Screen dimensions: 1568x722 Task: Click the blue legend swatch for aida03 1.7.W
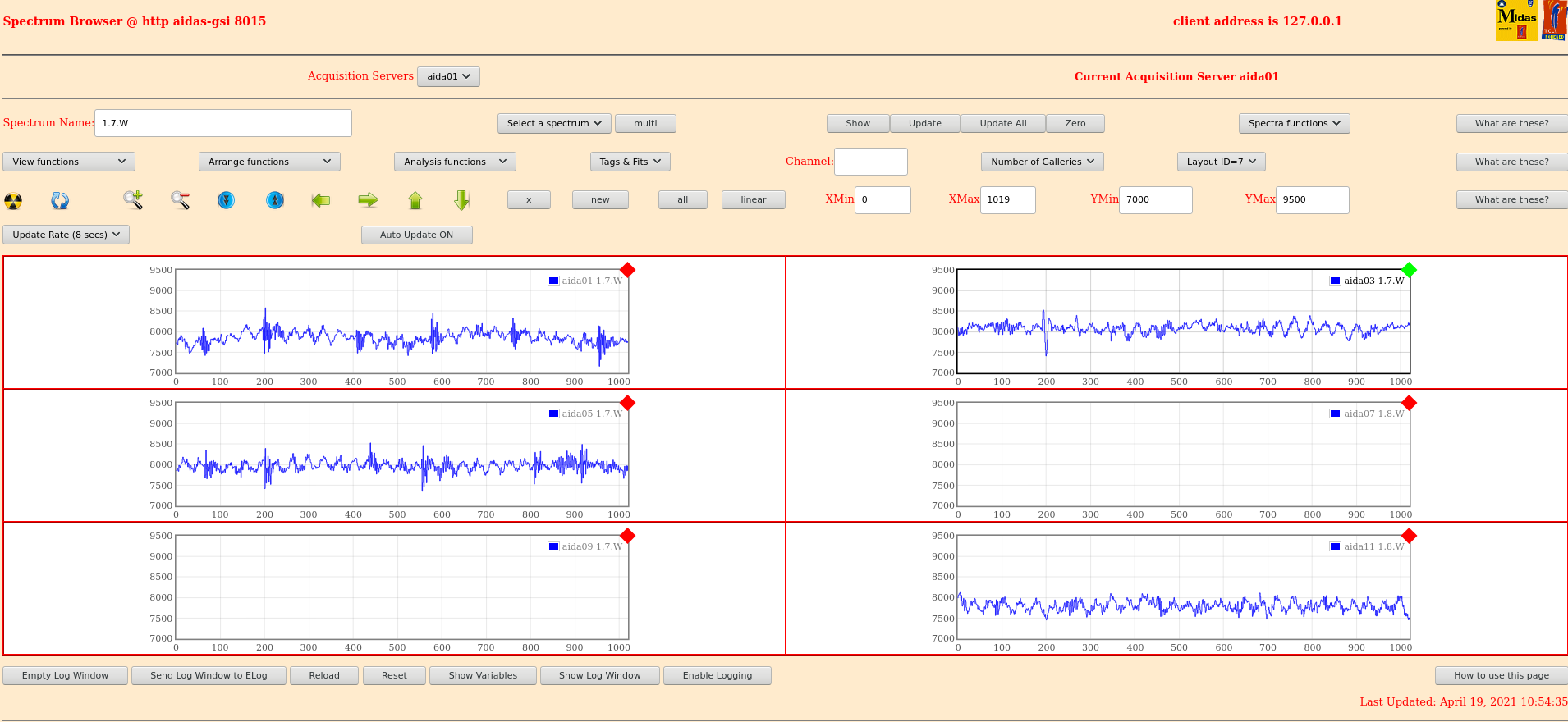click(x=1335, y=281)
